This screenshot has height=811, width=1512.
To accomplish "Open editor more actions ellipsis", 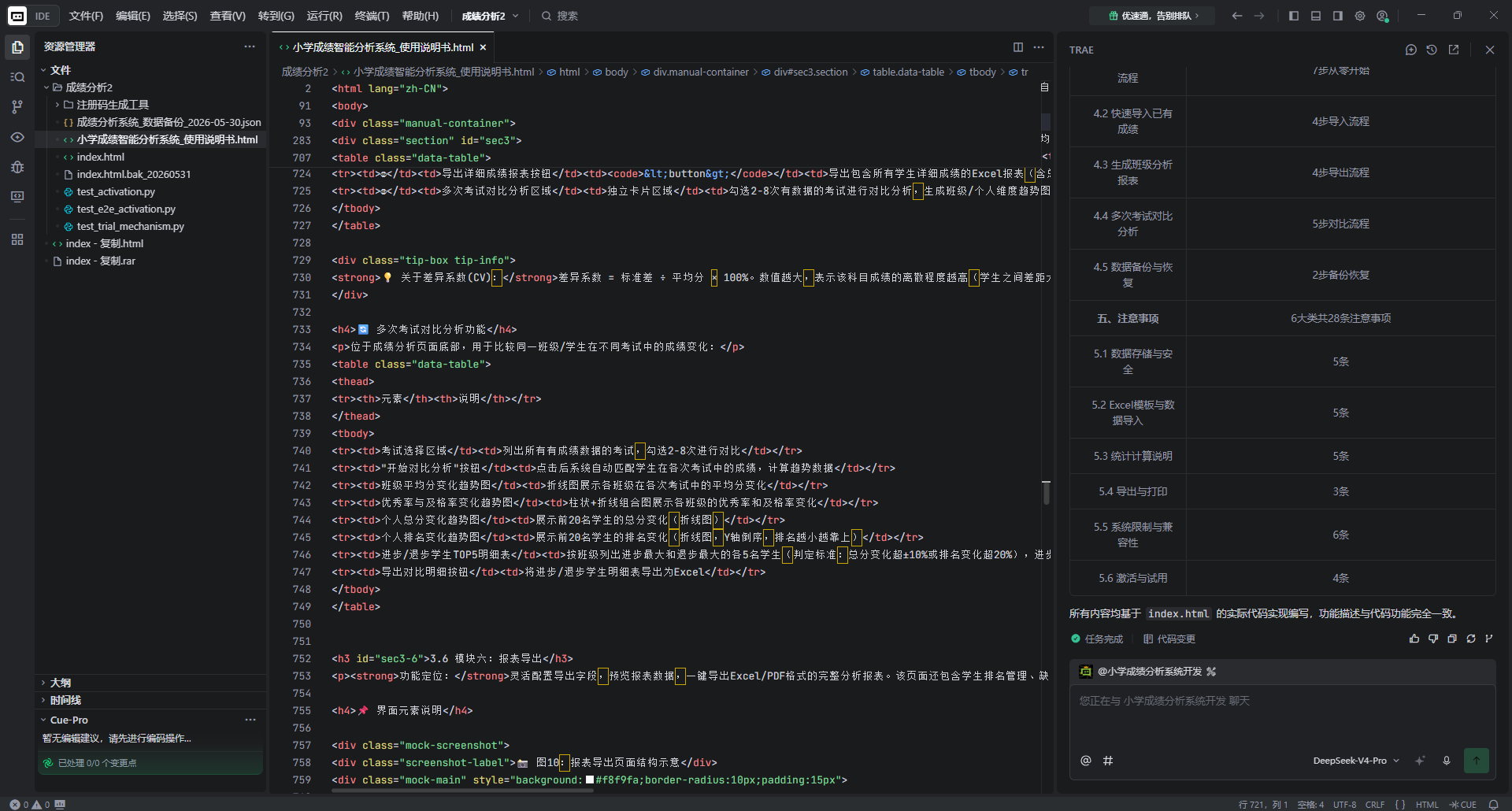I will click(1039, 47).
